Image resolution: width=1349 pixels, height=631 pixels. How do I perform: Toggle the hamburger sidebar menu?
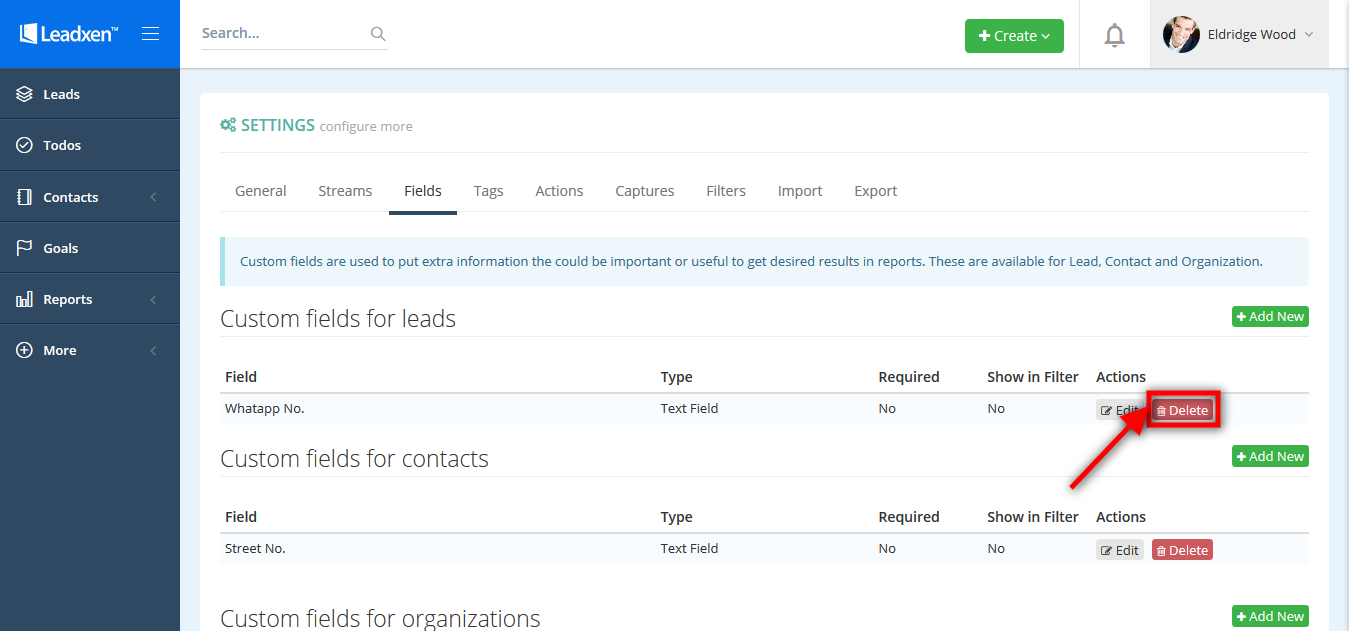click(151, 34)
